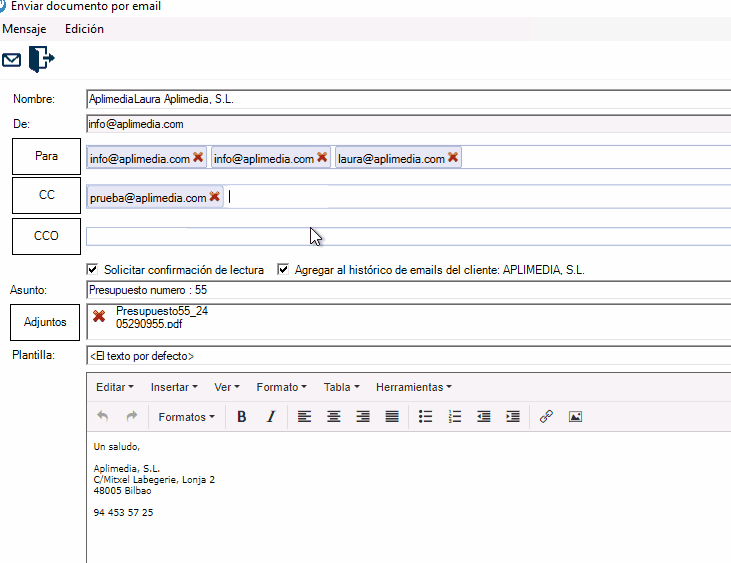The width and height of the screenshot is (731, 563).
Task: Toggle bold formatting in editor
Action: tap(241, 417)
